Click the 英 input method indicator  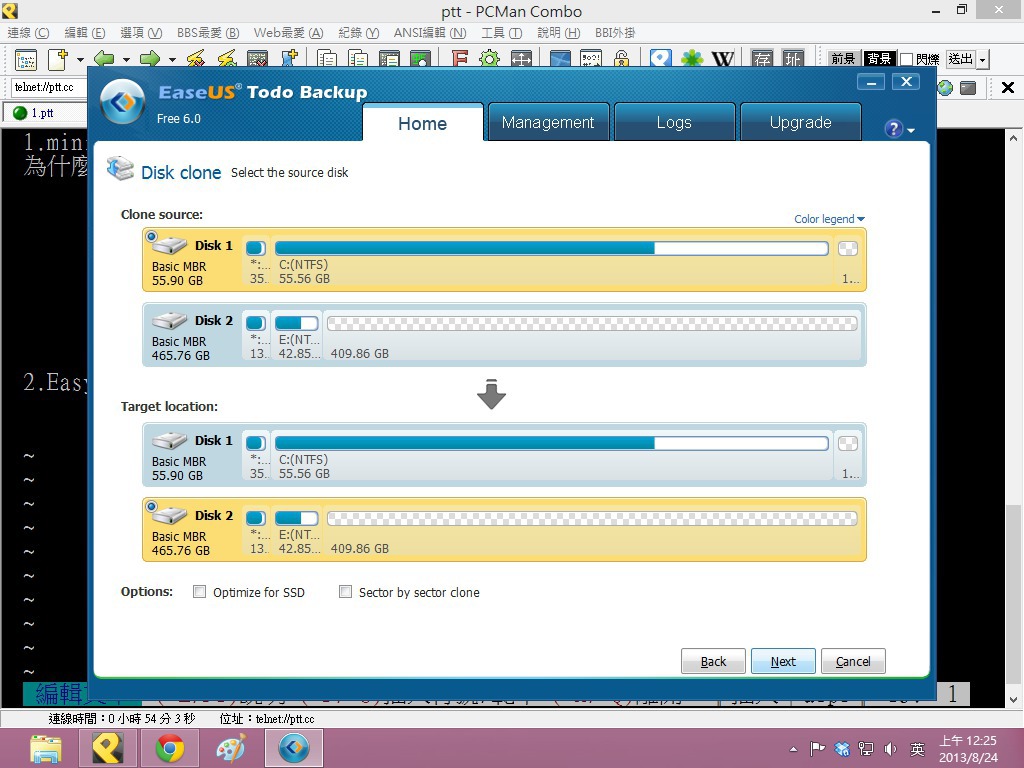click(x=918, y=749)
